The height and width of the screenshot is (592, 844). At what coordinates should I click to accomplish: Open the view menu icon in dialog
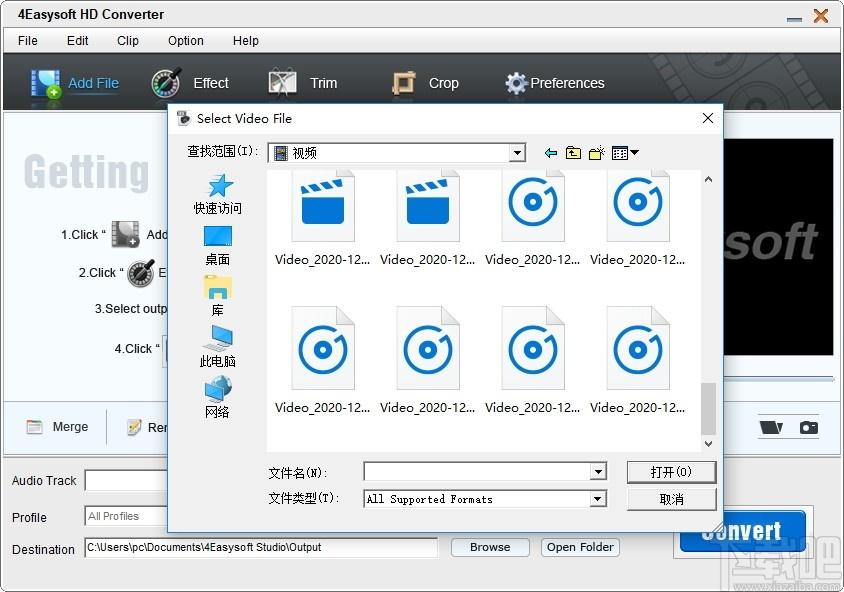point(625,153)
